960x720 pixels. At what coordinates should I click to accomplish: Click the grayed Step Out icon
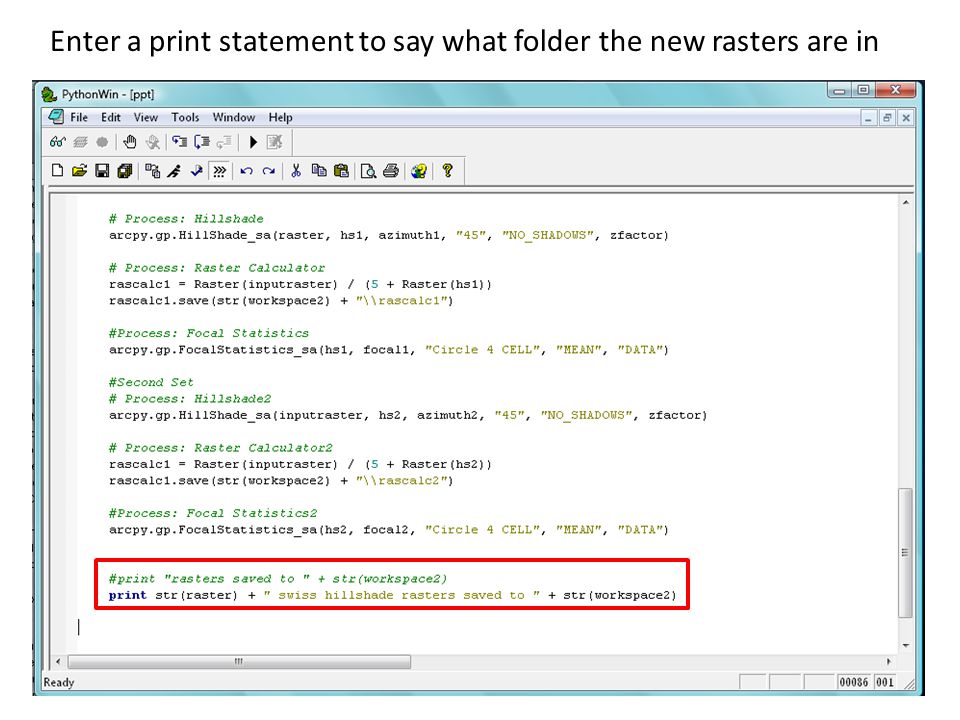(224, 142)
